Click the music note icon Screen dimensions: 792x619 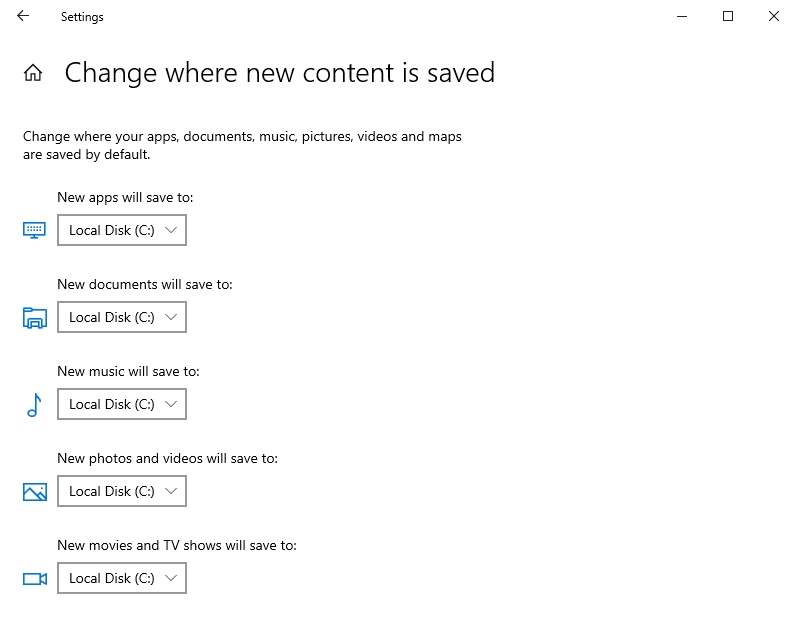coord(34,405)
